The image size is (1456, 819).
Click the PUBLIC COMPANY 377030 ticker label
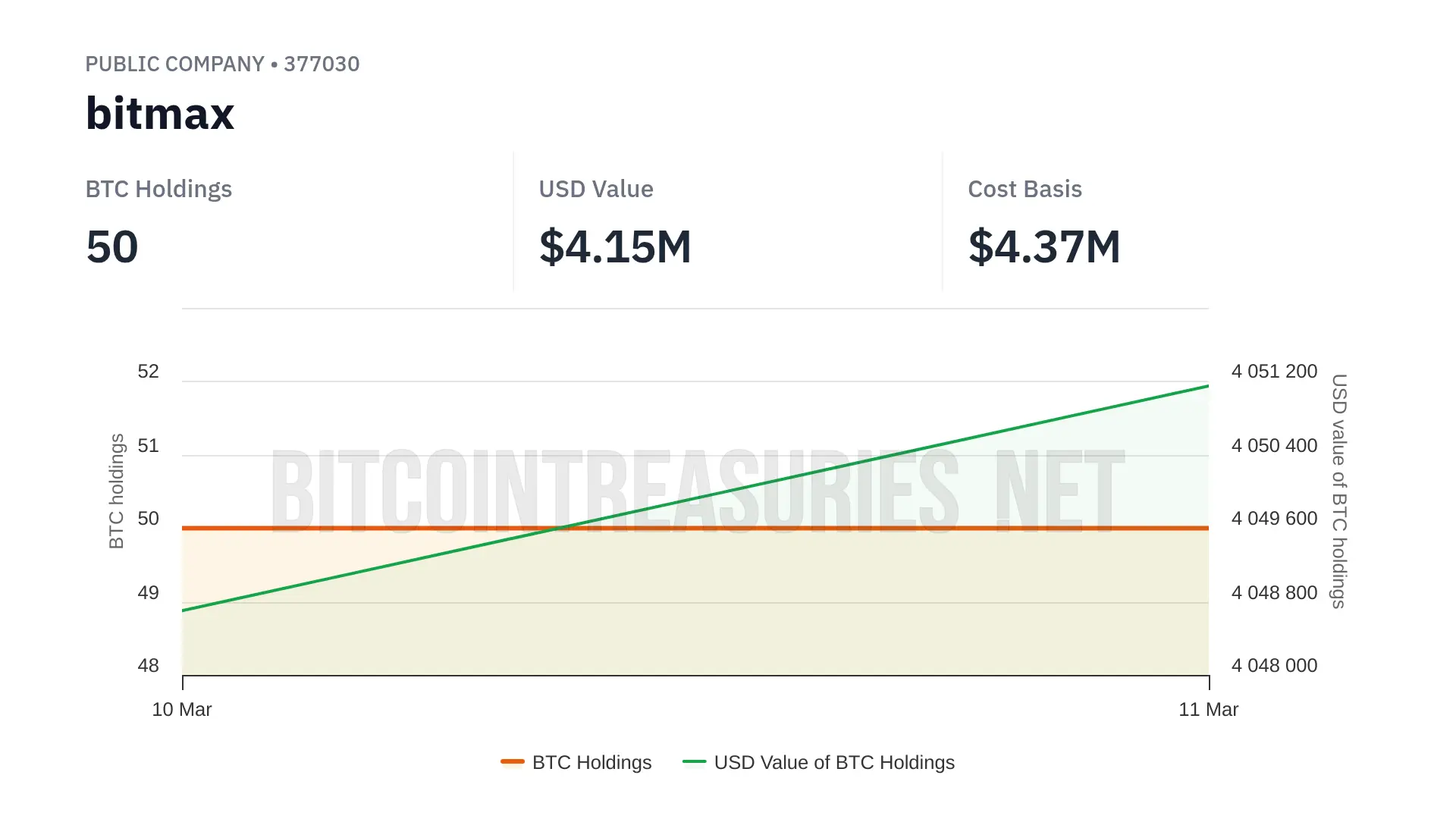click(222, 64)
